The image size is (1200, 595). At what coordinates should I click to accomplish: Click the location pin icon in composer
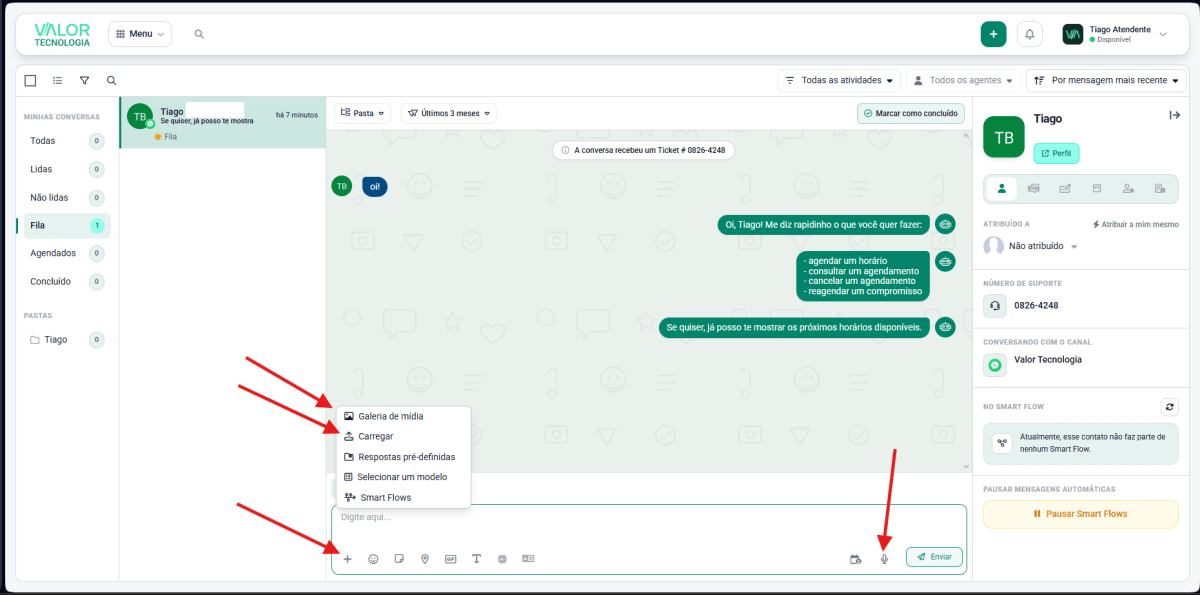point(425,559)
